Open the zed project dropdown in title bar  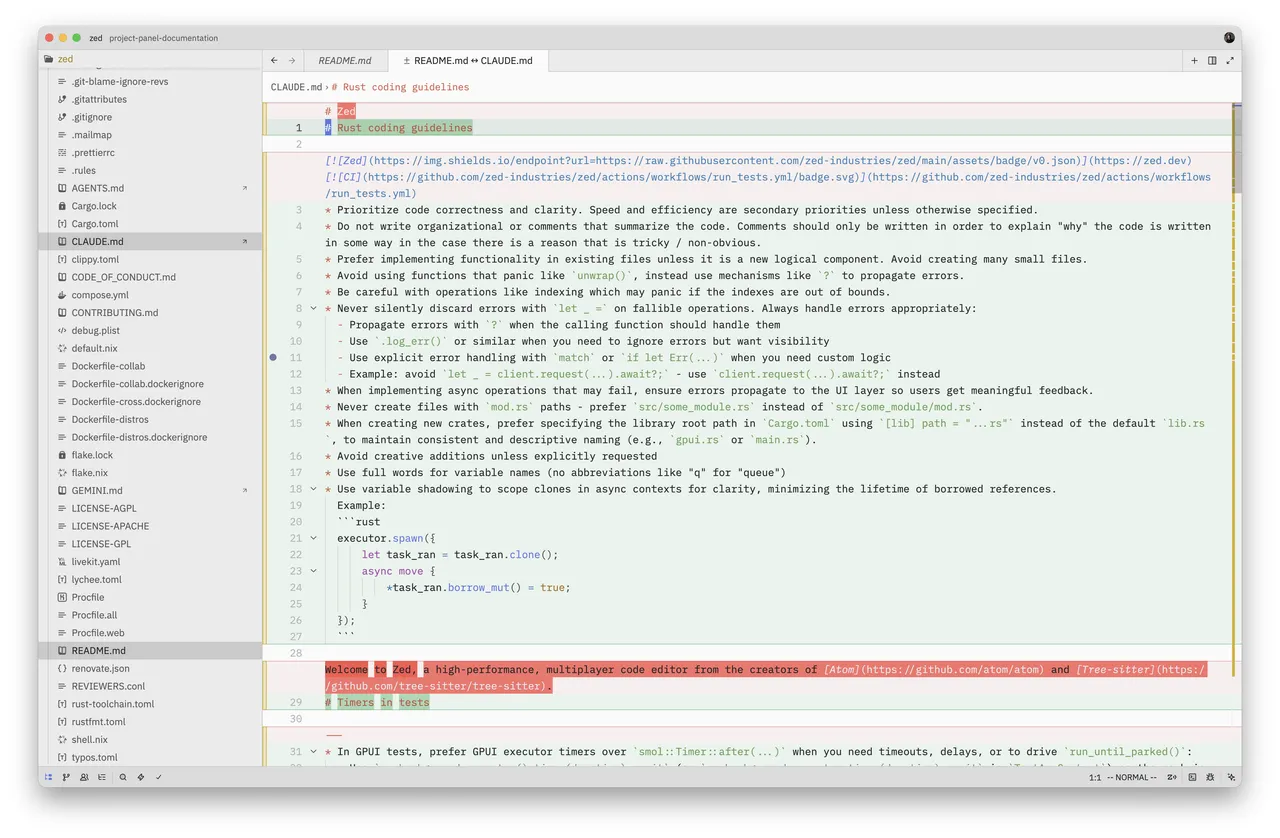(96, 38)
